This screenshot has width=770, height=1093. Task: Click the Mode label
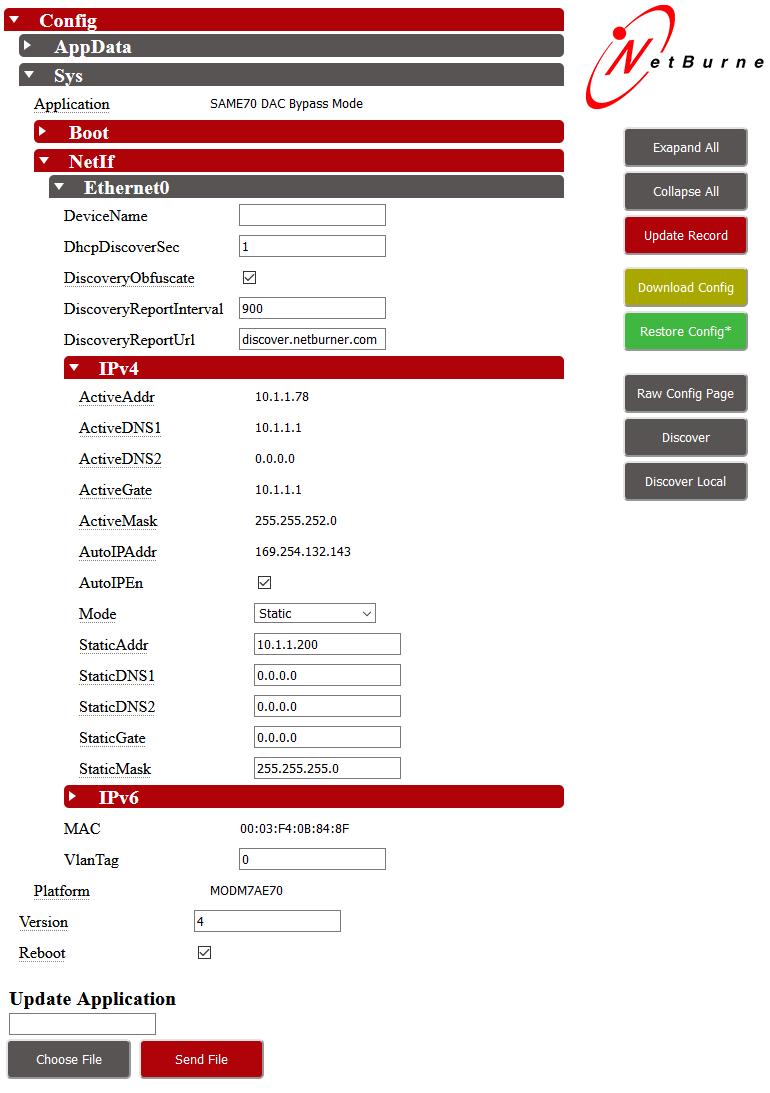pyautogui.click(x=98, y=614)
